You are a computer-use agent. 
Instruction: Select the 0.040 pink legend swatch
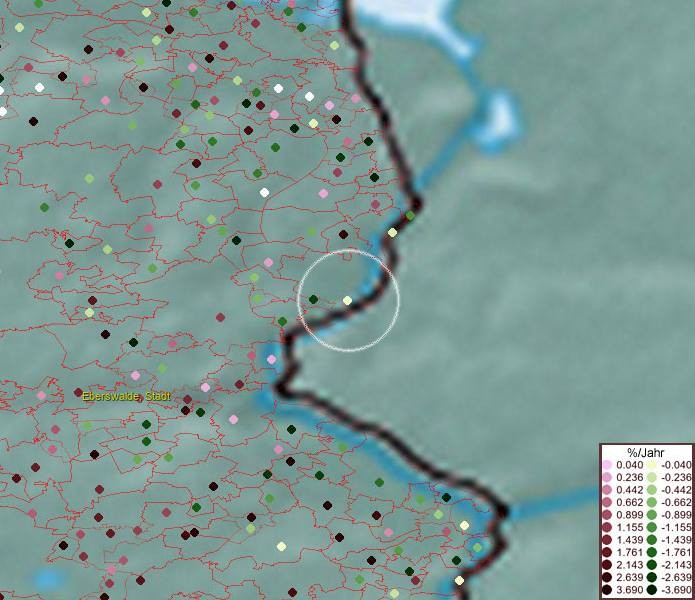[x=607, y=465]
